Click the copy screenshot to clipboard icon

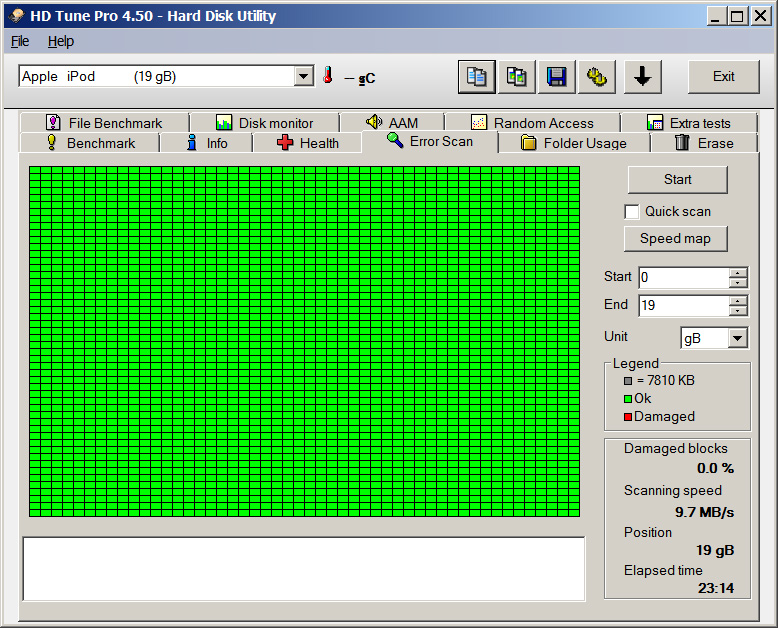pyautogui.click(x=517, y=77)
